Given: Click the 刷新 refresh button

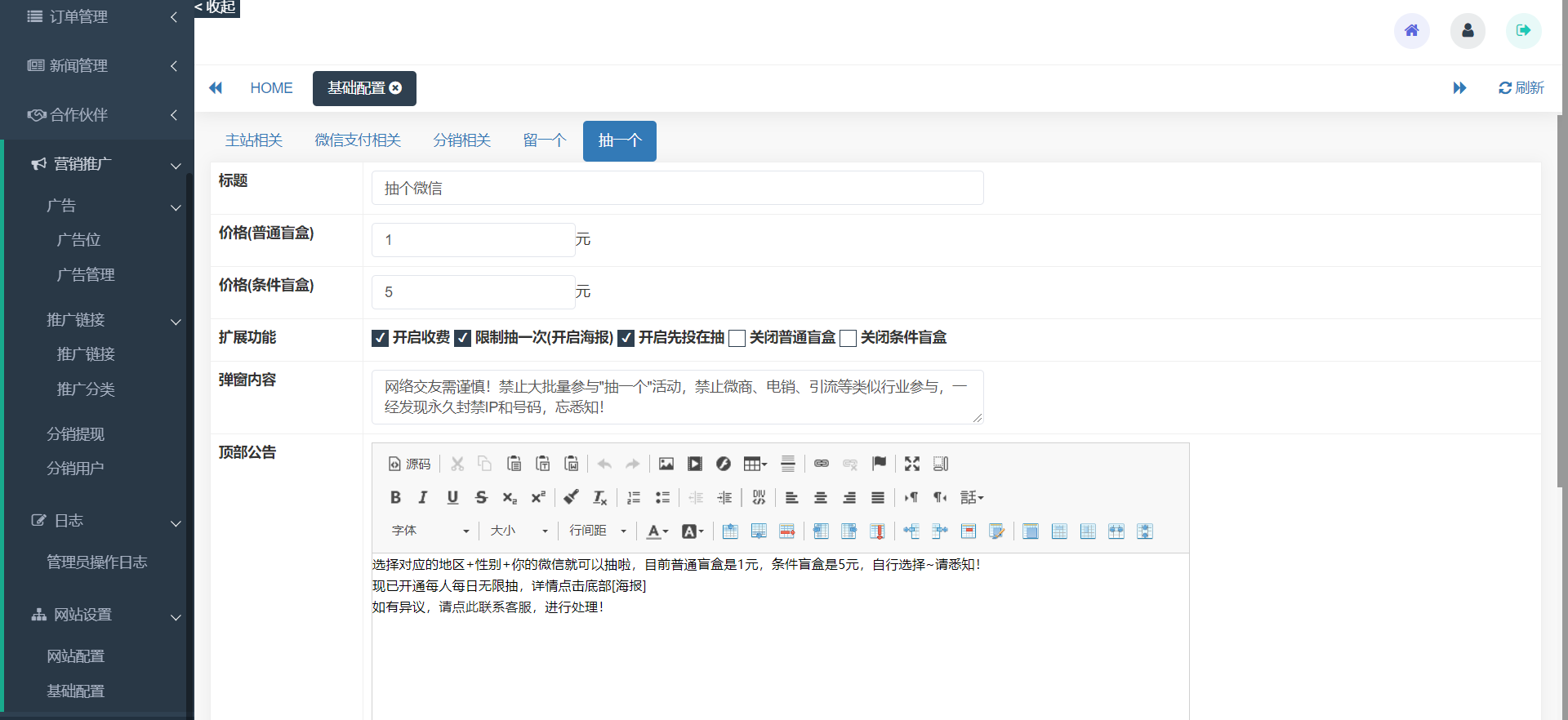Looking at the screenshot, I should (x=1521, y=88).
